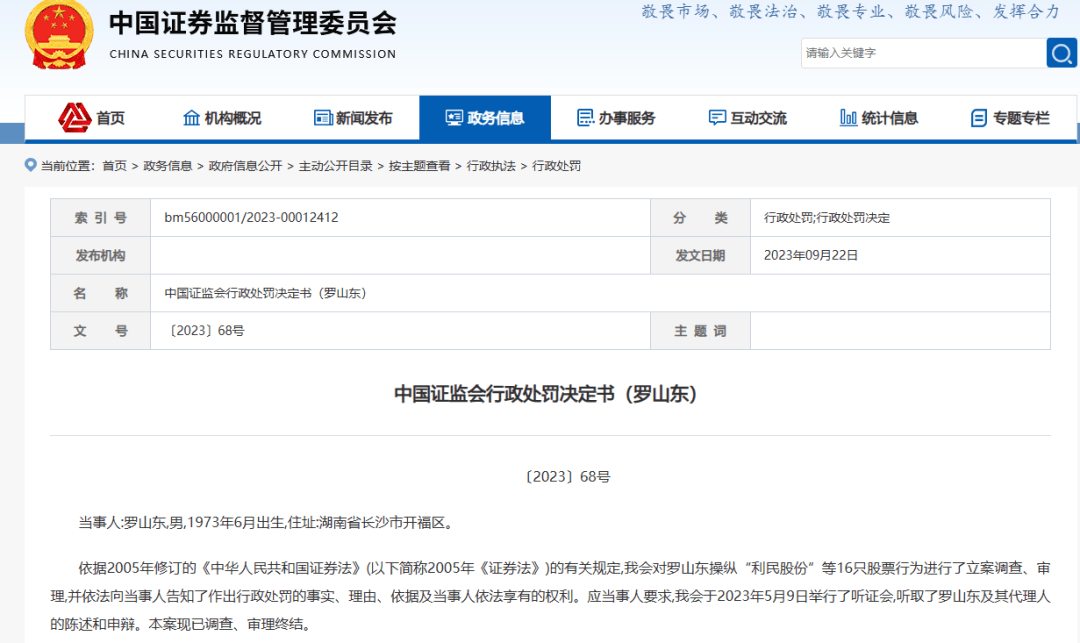The width and height of the screenshot is (1080, 643).
Task: Click the magnifier search button
Action: pos(1061,53)
